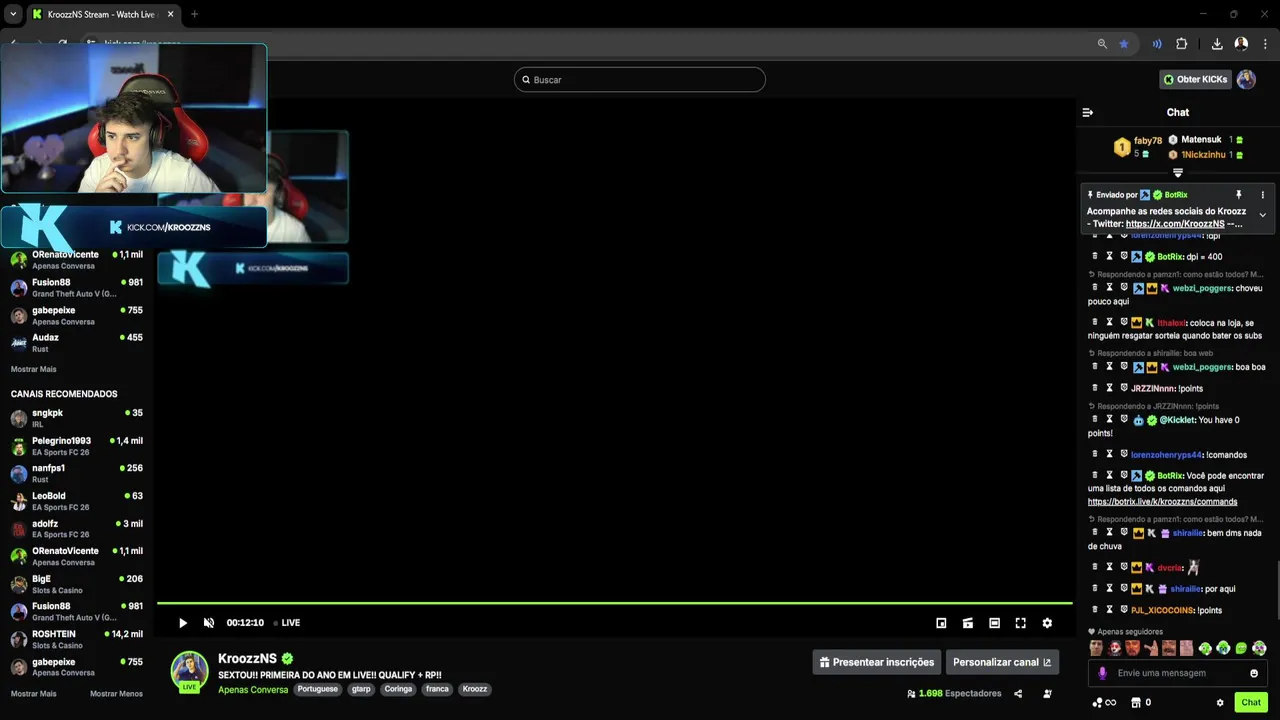Open the chat store shop icon

pos(1136,702)
